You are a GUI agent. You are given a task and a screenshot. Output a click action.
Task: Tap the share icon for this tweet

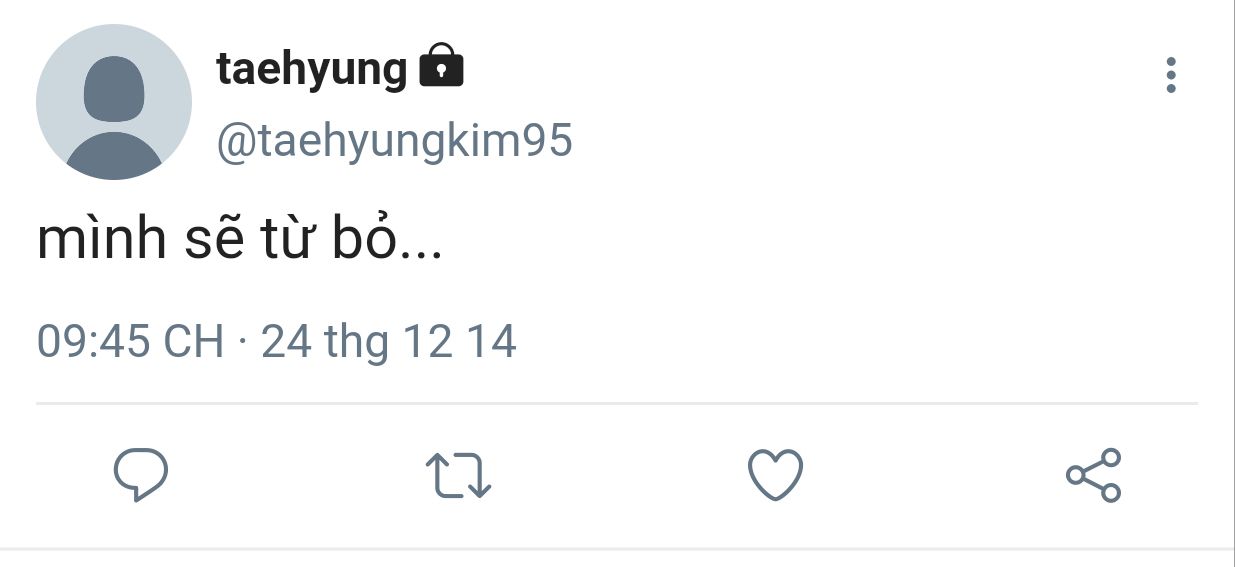pos(1094,475)
